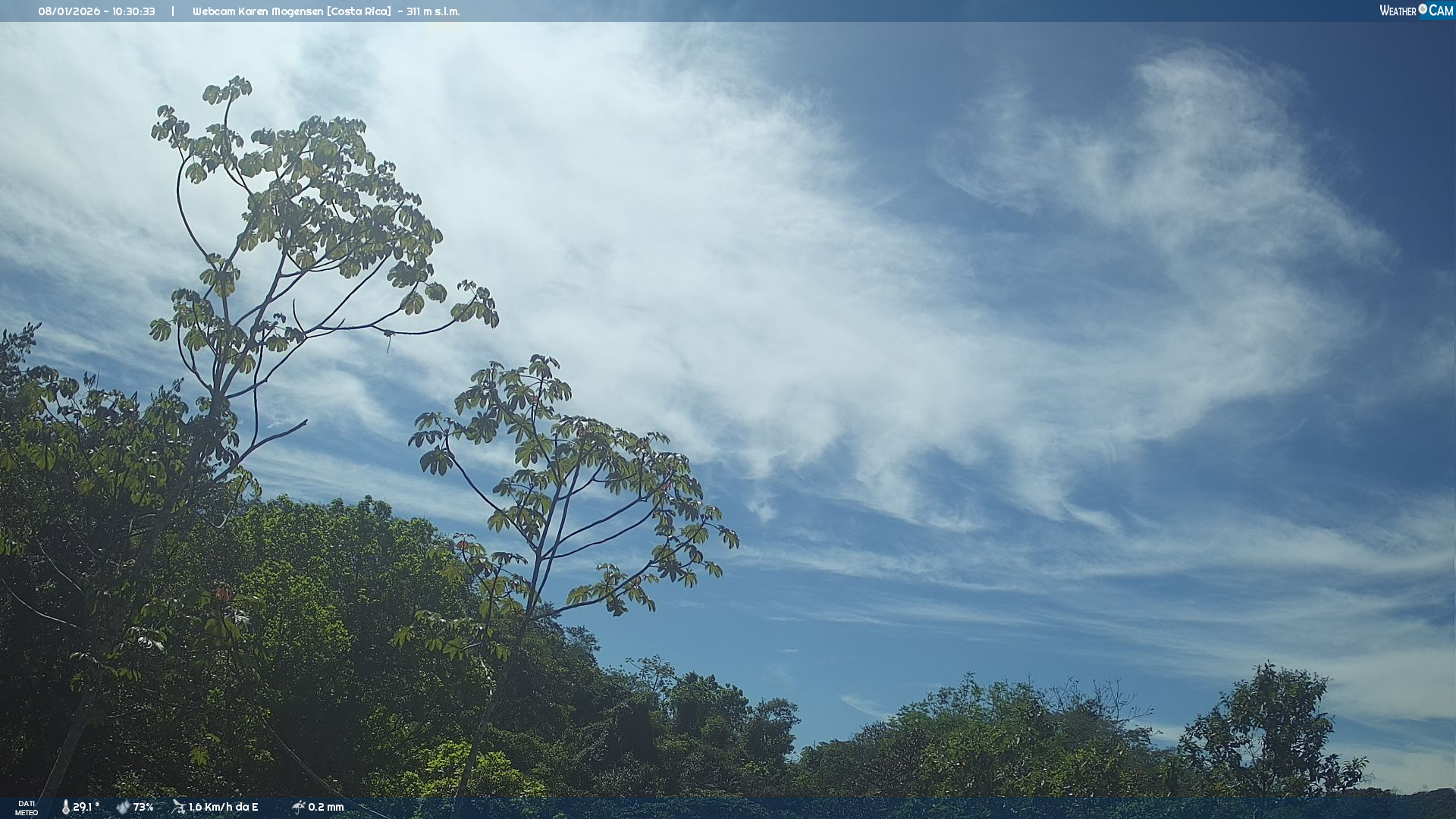Click the humidity water droplets icon
Viewport: 1456px width, 819px height.
(x=123, y=808)
